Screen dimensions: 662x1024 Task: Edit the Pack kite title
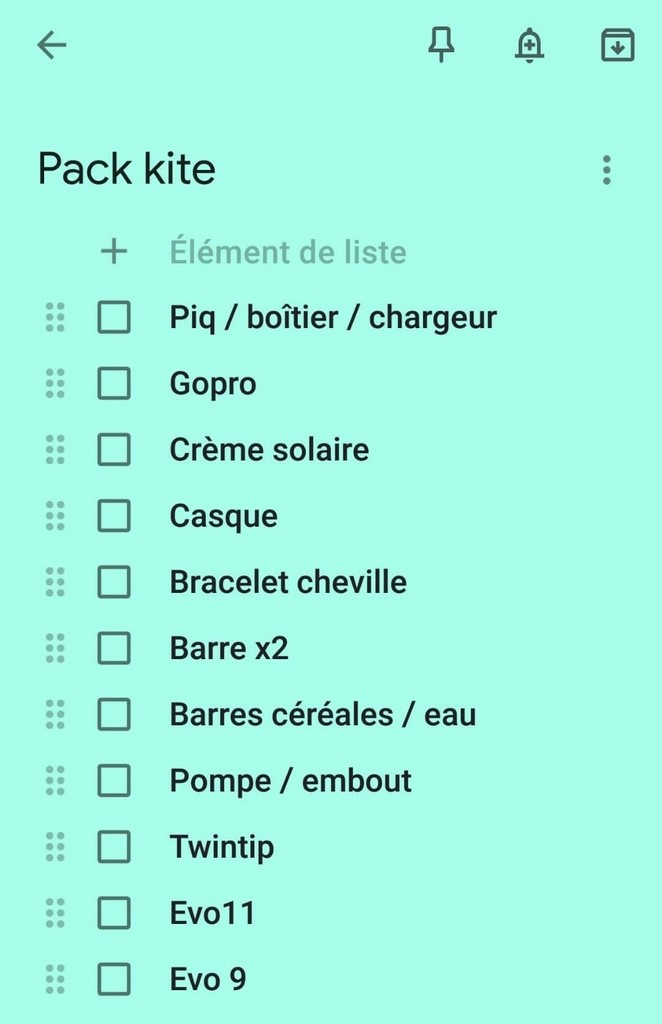tap(127, 170)
